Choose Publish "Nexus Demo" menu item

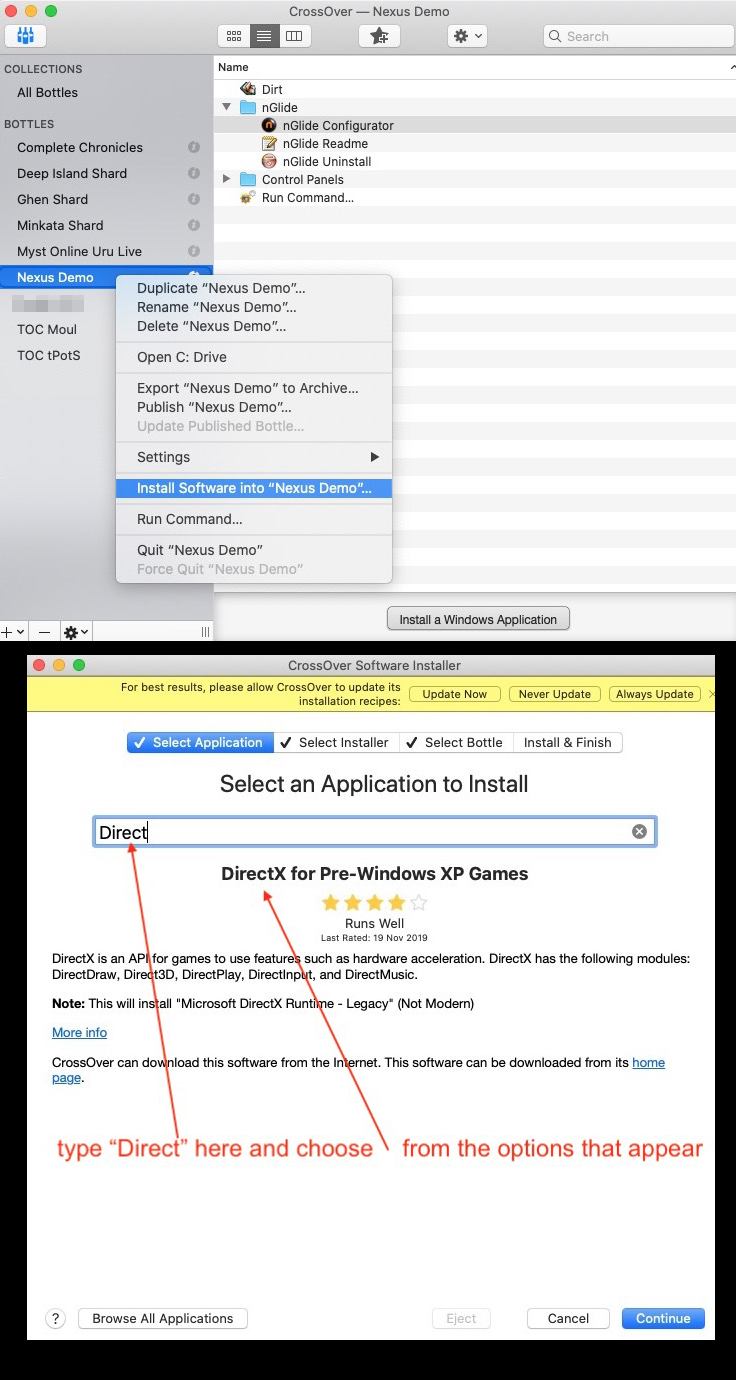click(254, 407)
